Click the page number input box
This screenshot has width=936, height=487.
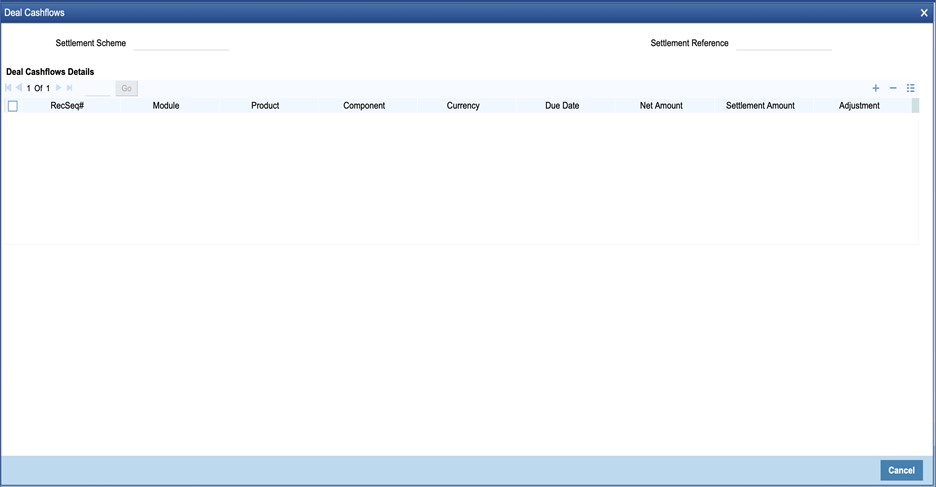click(x=98, y=88)
